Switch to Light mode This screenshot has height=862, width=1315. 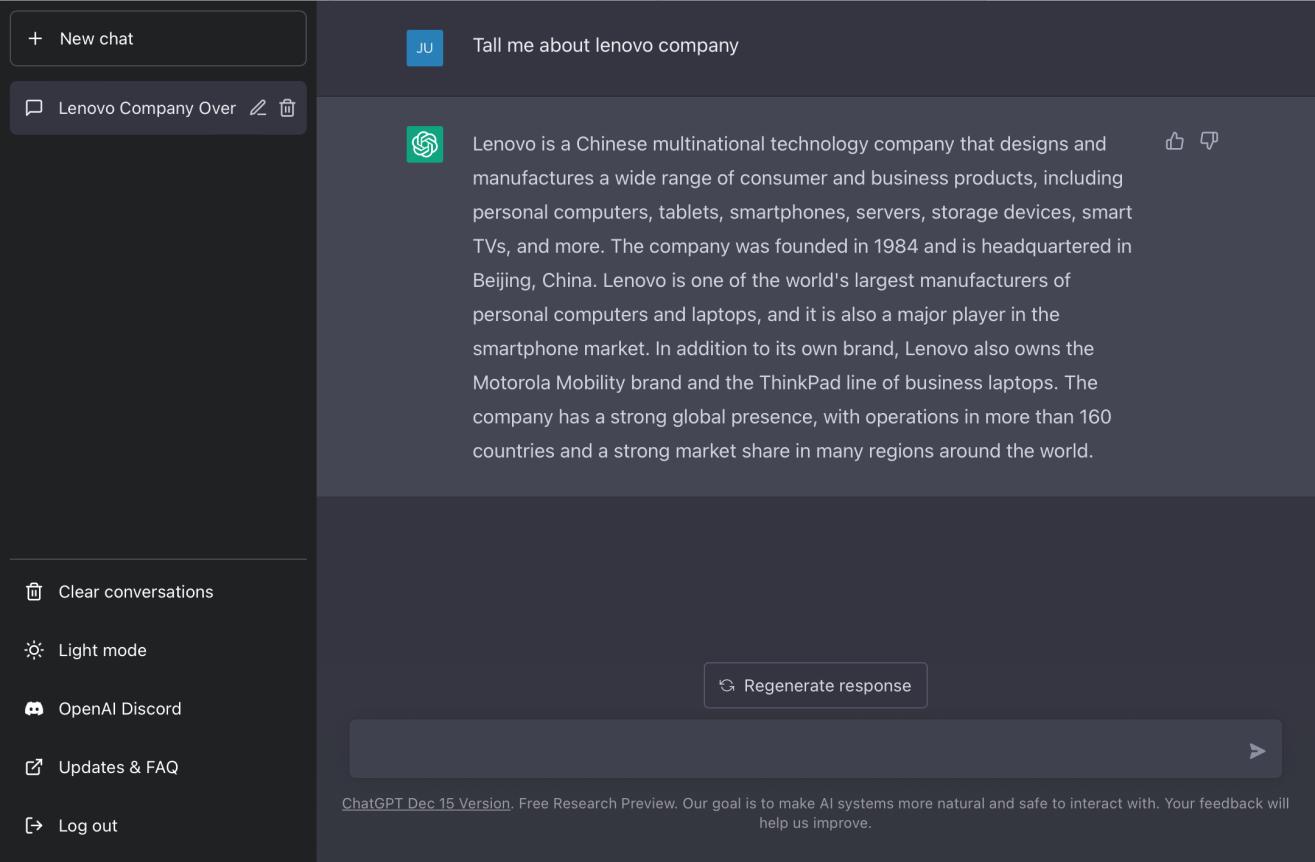point(102,650)
